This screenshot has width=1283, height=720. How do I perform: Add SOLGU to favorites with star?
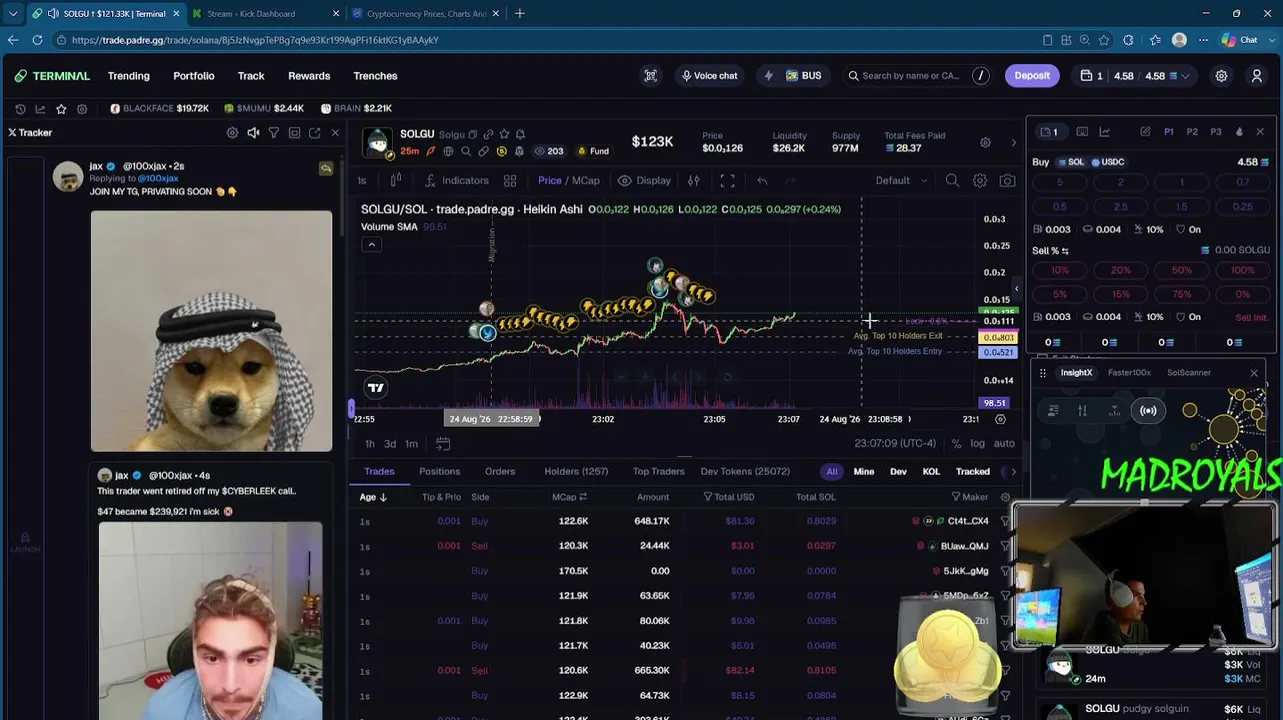[x=504, y=134]
